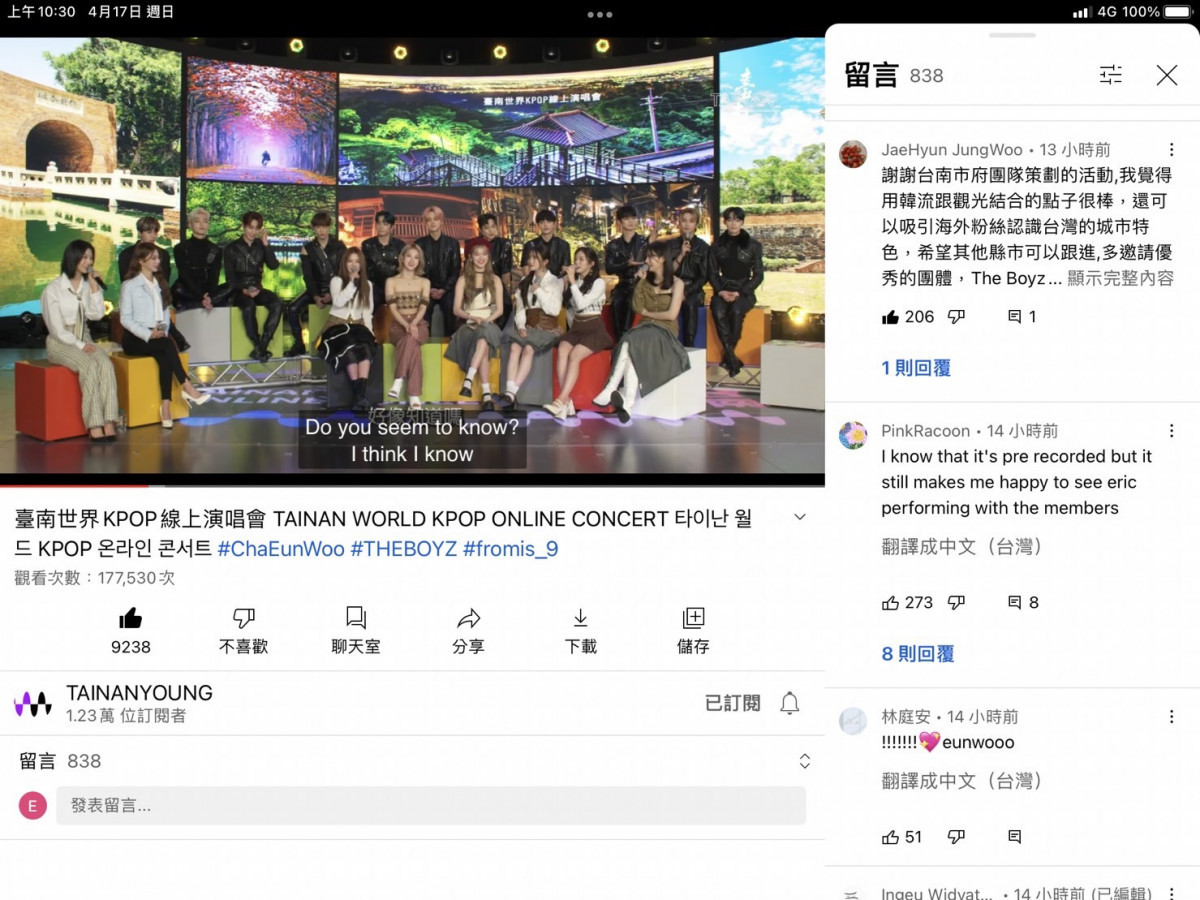Open hashtag #ChaEunWoo
Image resolution: width=1200 pixels, height=900 pixels.
pyautogui.click(x=281, y=549)
